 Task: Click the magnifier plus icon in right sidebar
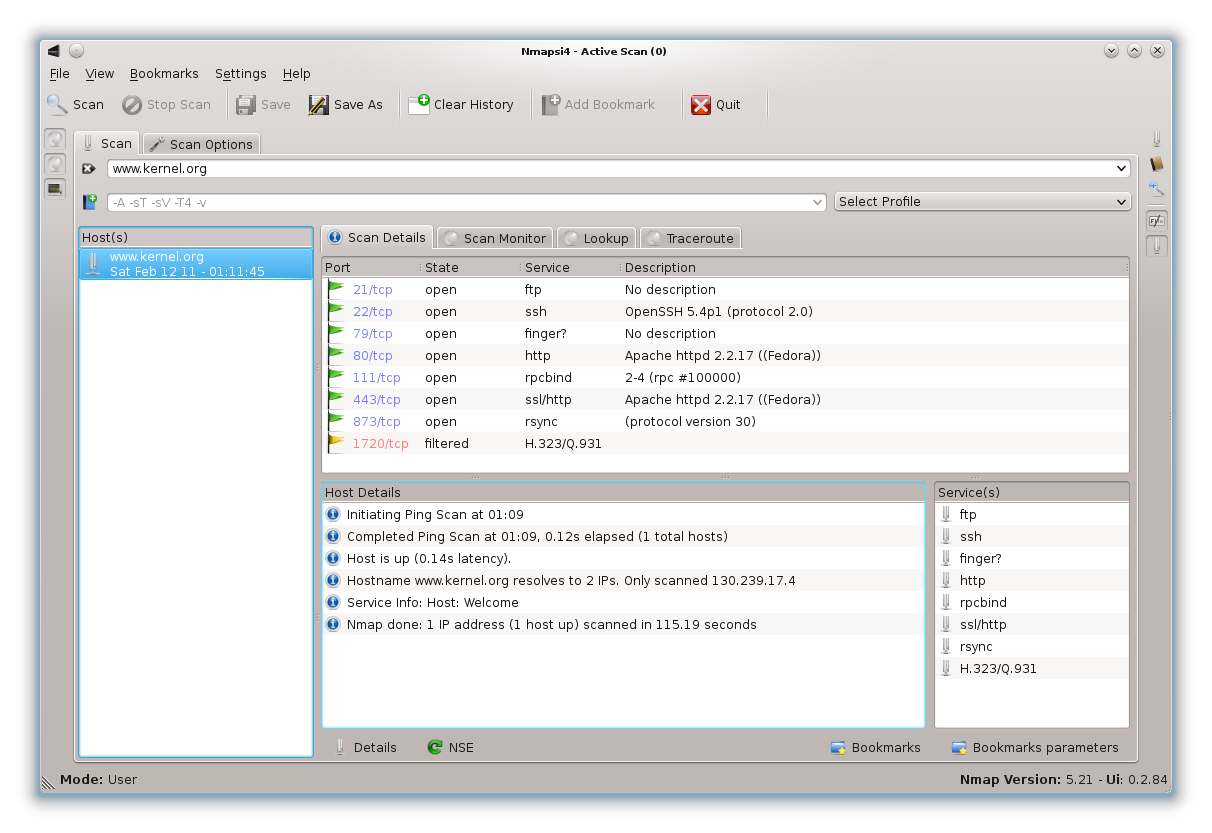tap(1157, 188)
